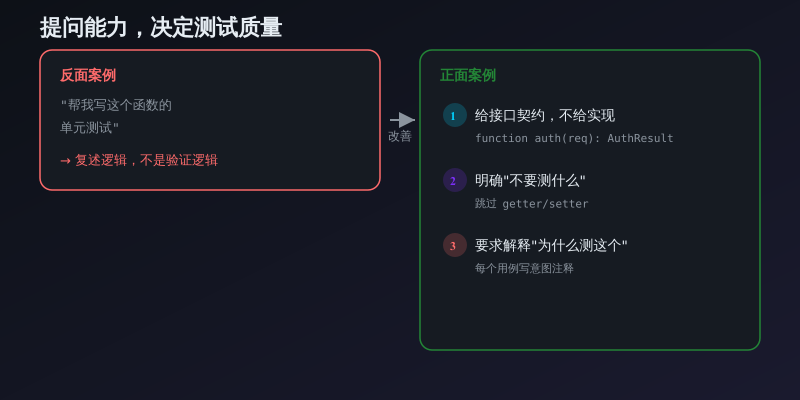Click the small red arrow before 复述逻辑
Image resolution: width=800 pixels, height=400 pixels.
[x=65, y=161]
